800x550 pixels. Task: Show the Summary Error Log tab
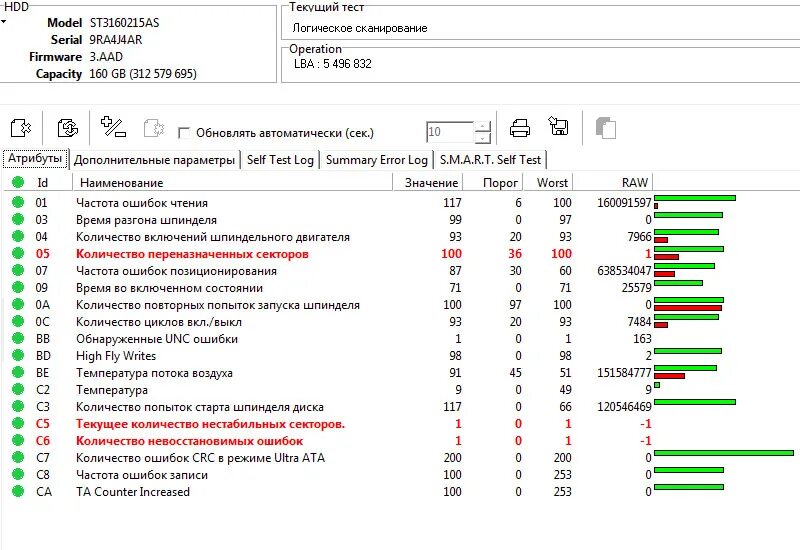point(377,160)
